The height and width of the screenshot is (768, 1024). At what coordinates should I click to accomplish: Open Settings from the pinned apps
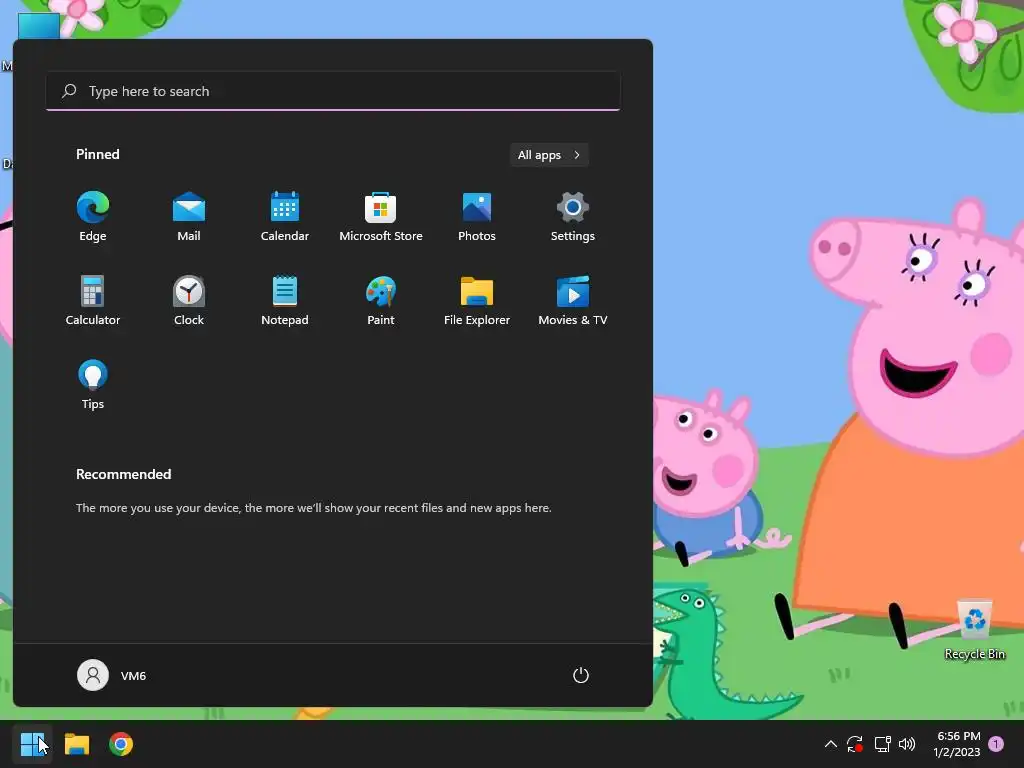tap(573, 217)
